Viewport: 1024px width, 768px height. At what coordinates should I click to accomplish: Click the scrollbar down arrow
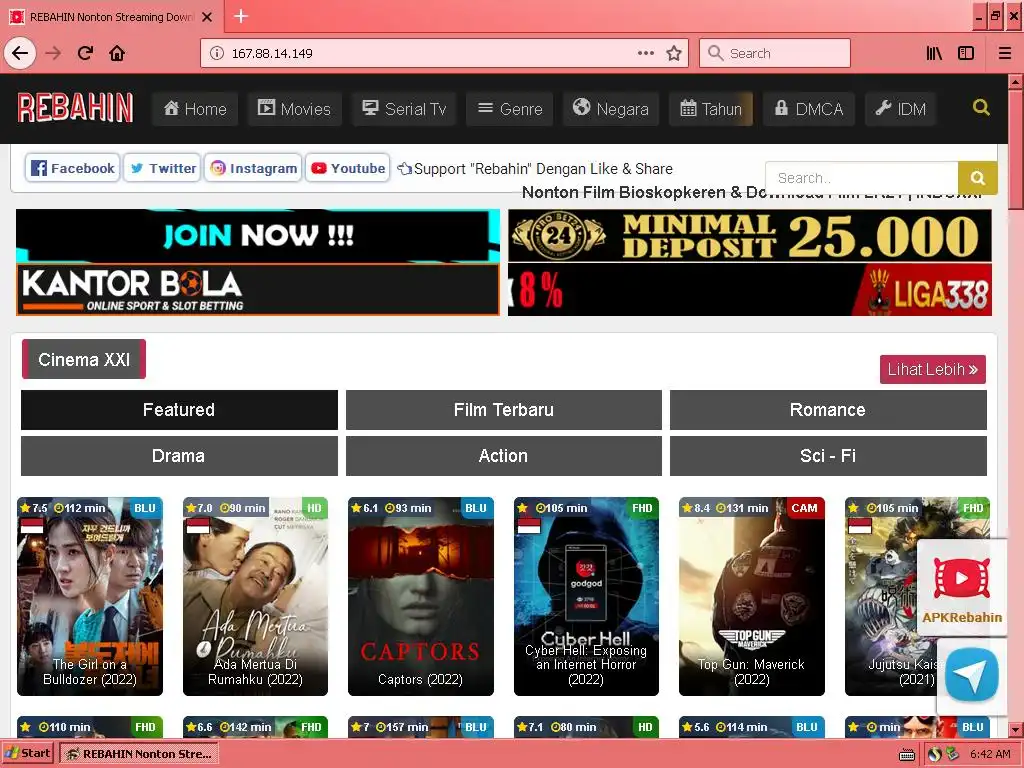1015,729
